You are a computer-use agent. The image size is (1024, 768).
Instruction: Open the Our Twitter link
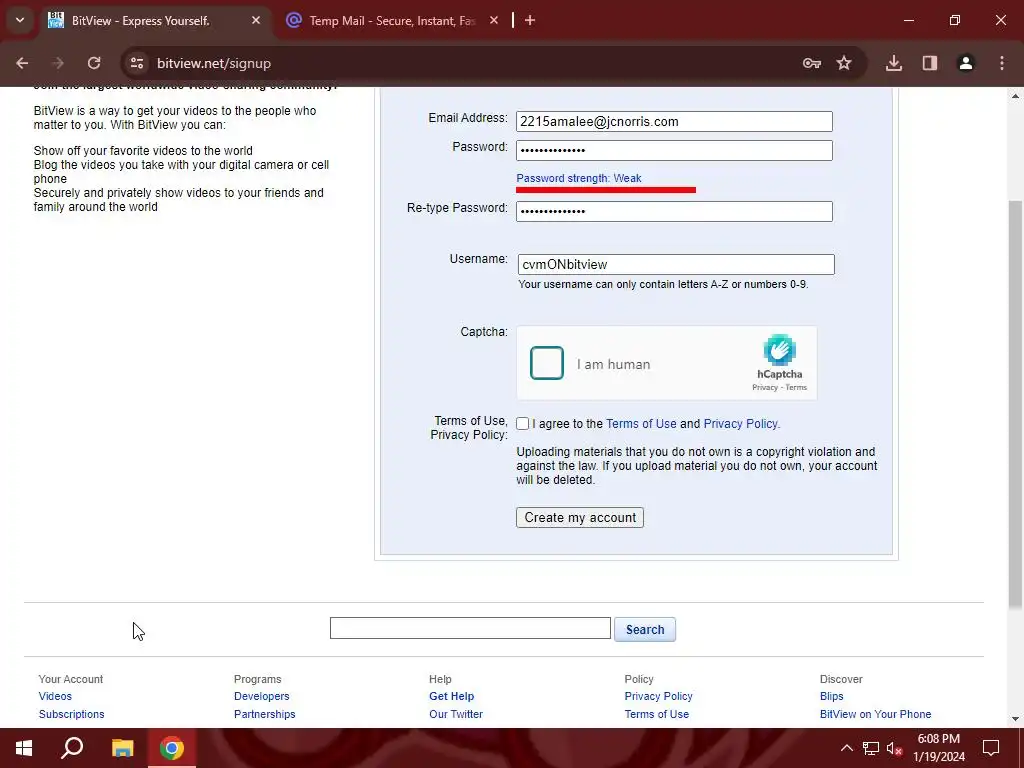coord(456,714)
